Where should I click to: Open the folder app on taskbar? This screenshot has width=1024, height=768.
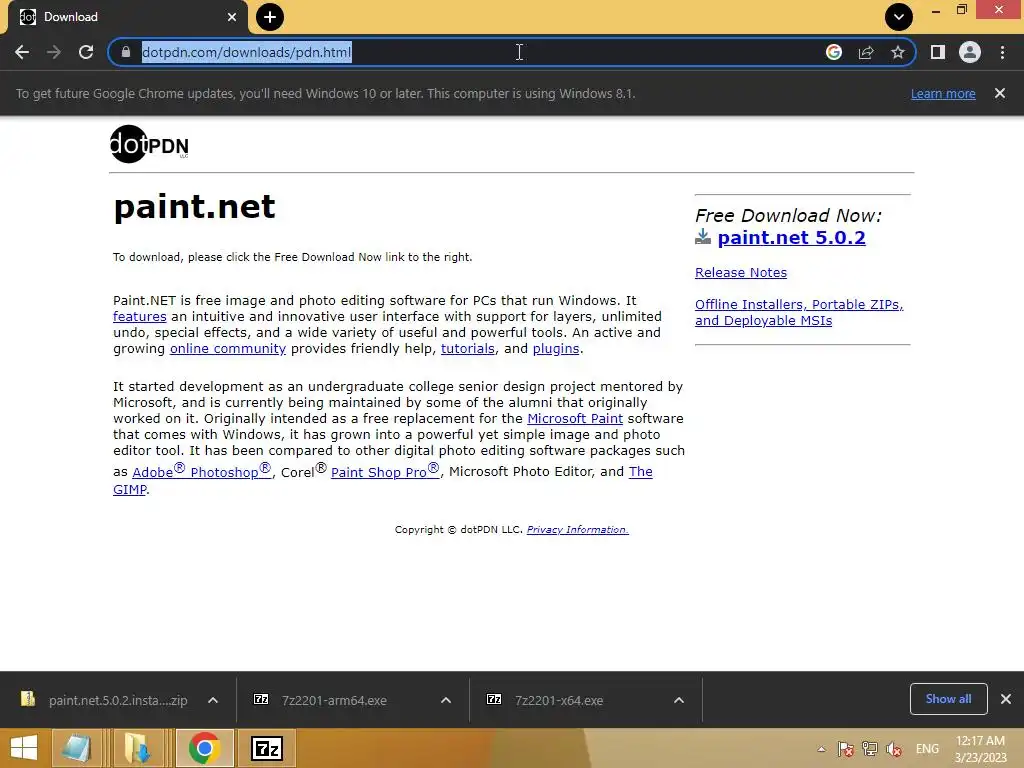(x=138, y=748)
